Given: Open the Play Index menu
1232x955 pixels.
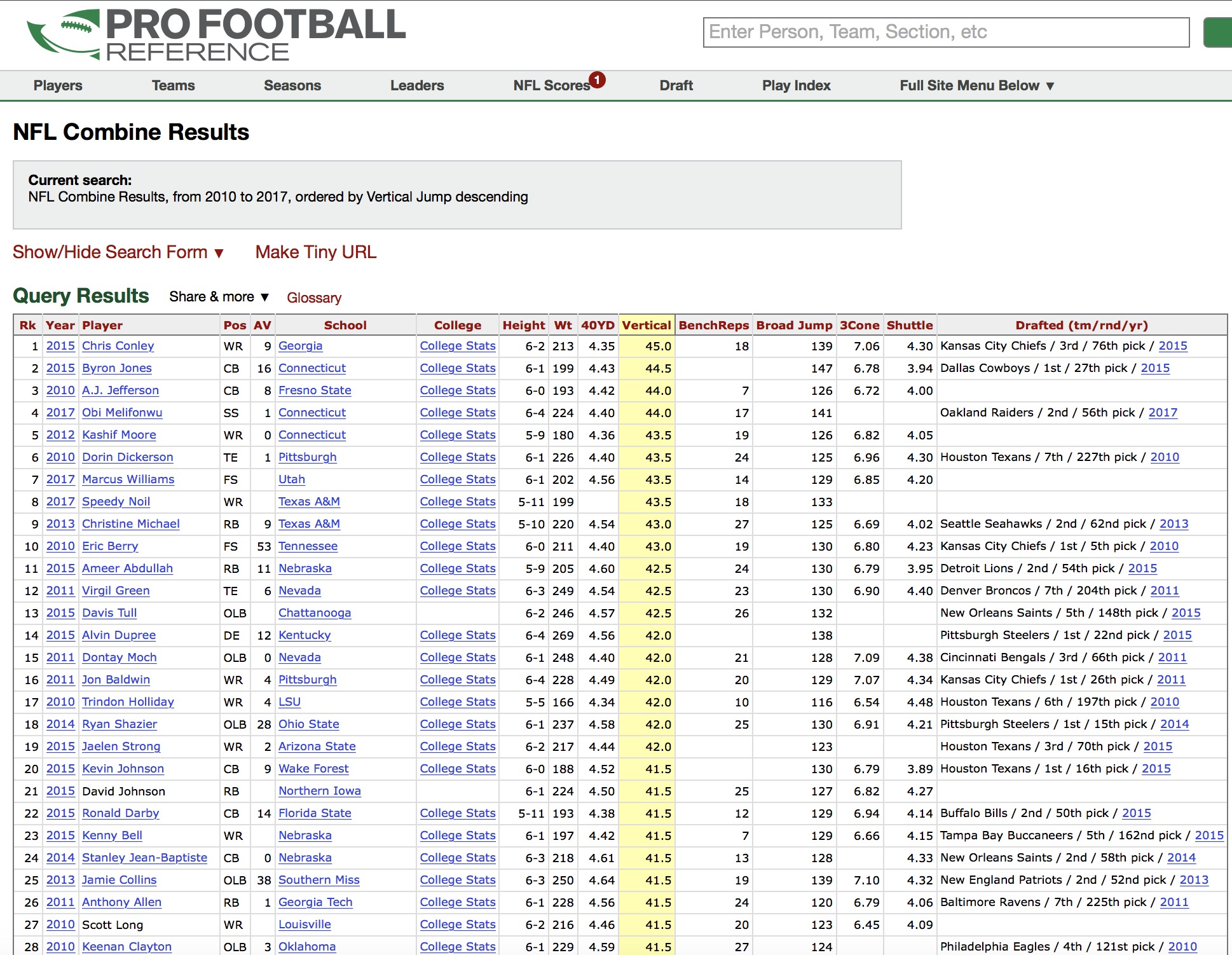Looking at the screenshot, I should [x=796, y=86].
